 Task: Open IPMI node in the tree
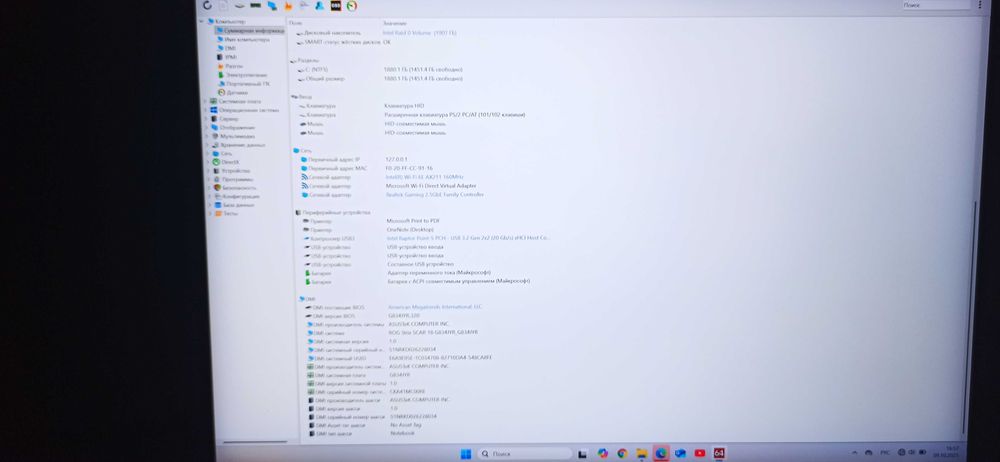(227, 57)
